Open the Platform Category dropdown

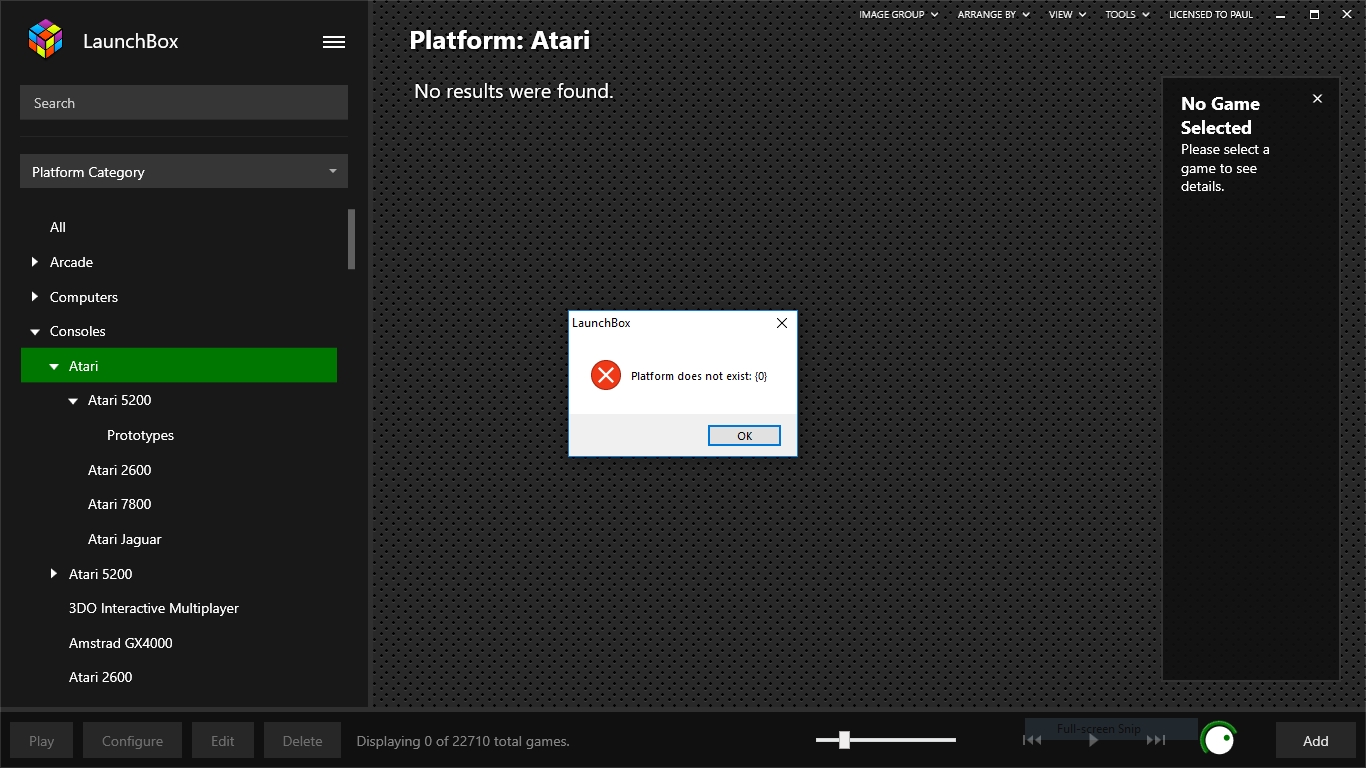pyautogui.click(x=184, y=172)
